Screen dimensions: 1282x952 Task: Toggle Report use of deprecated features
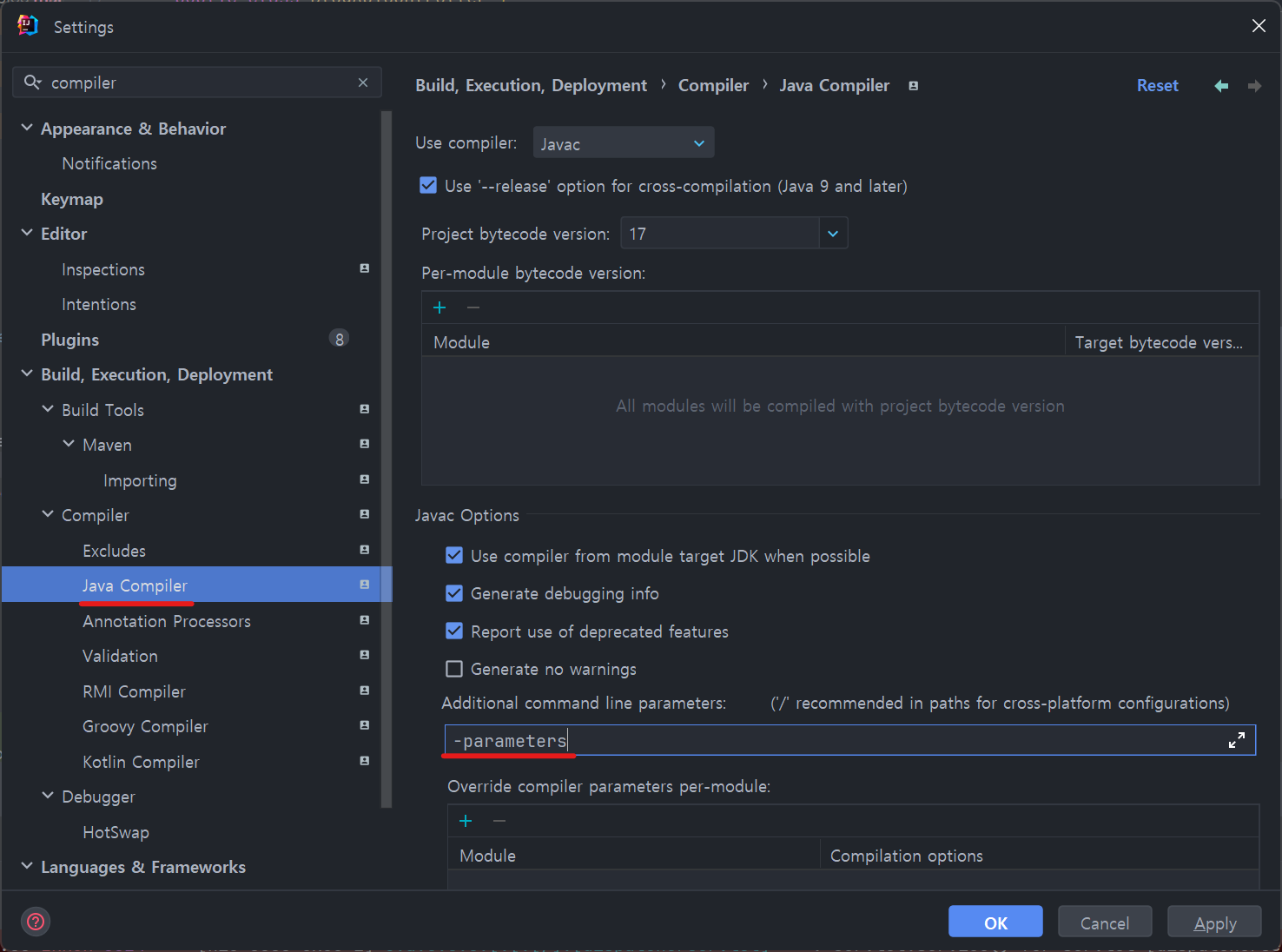[454, 631]
